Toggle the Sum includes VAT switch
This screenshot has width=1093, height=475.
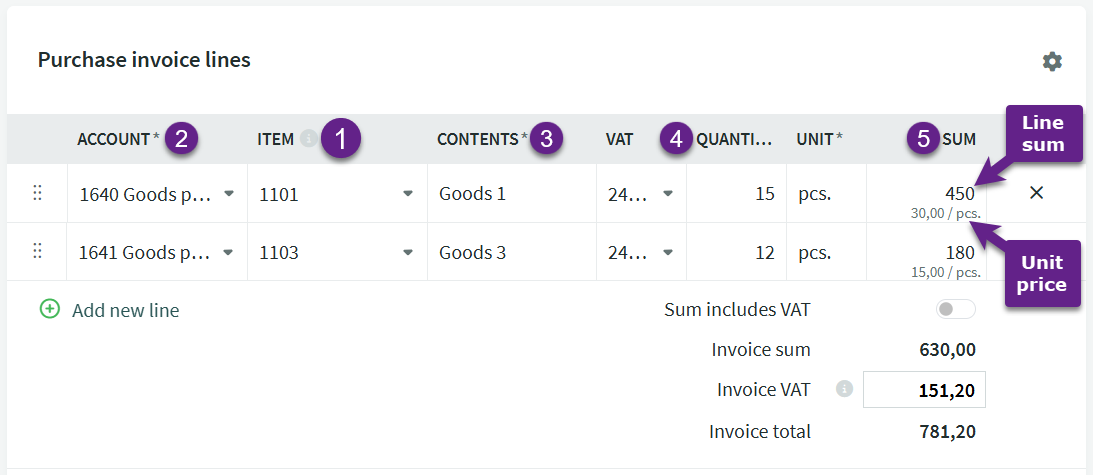[x=955, y=310]
